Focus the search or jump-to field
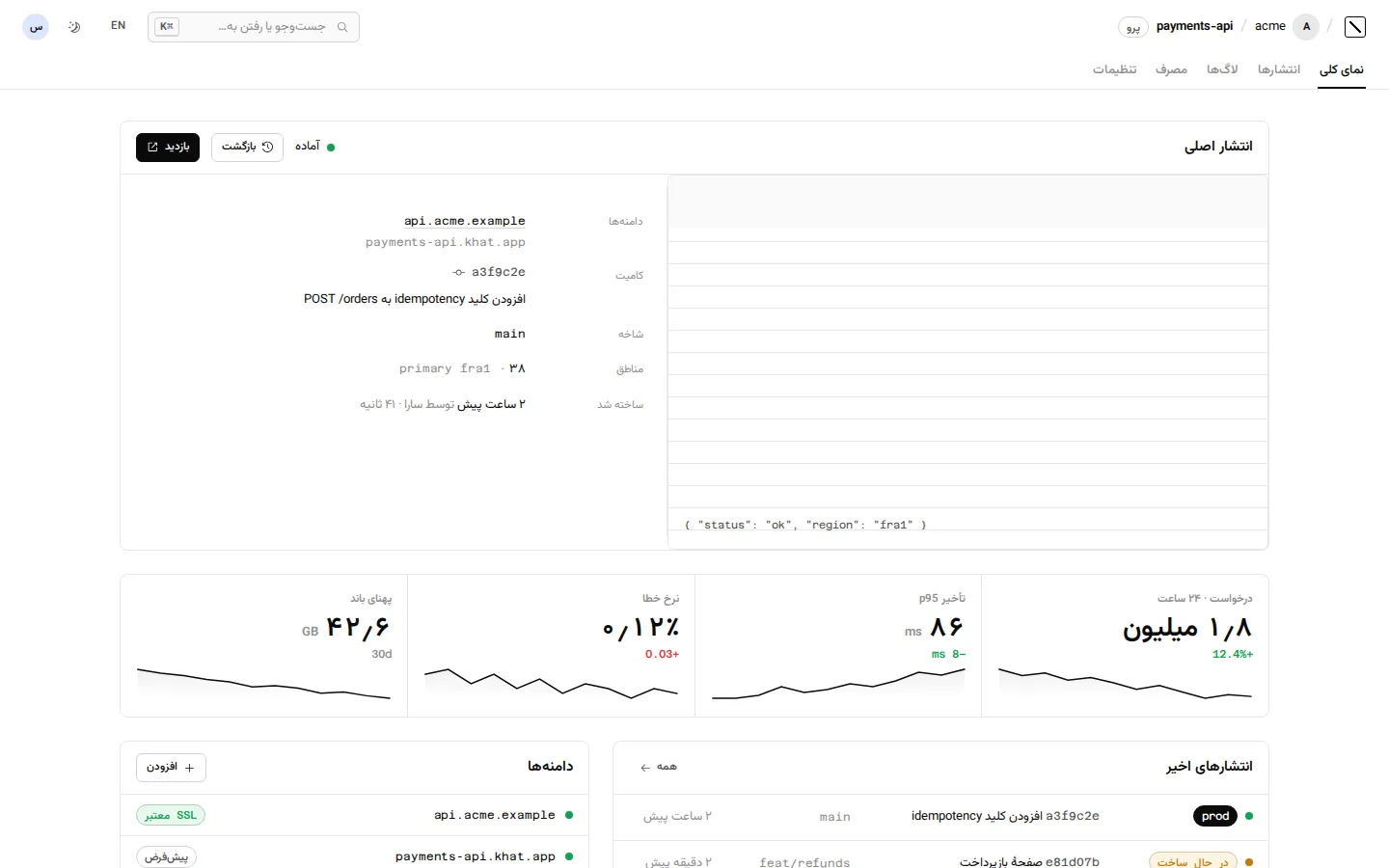The image size is (1389, 868). (254, 27)
